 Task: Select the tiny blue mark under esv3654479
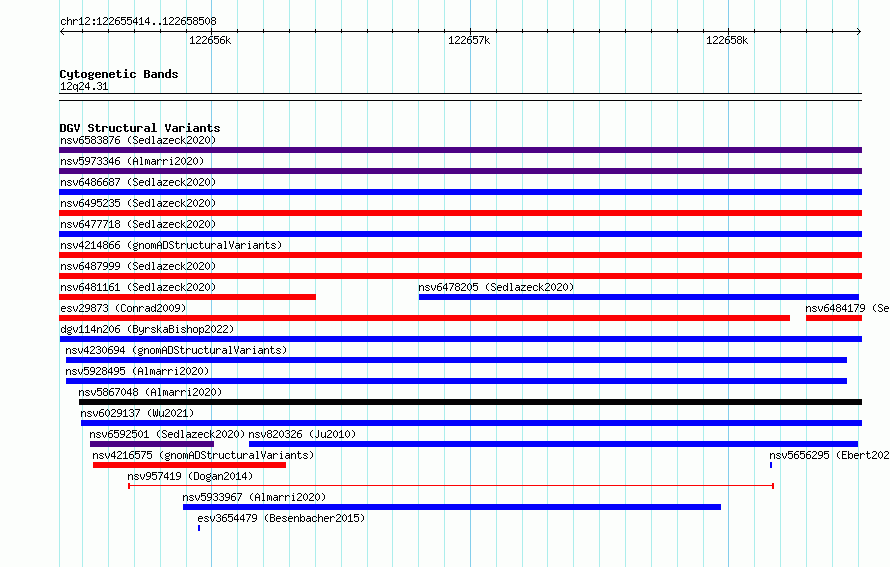[x=199, y=528]
